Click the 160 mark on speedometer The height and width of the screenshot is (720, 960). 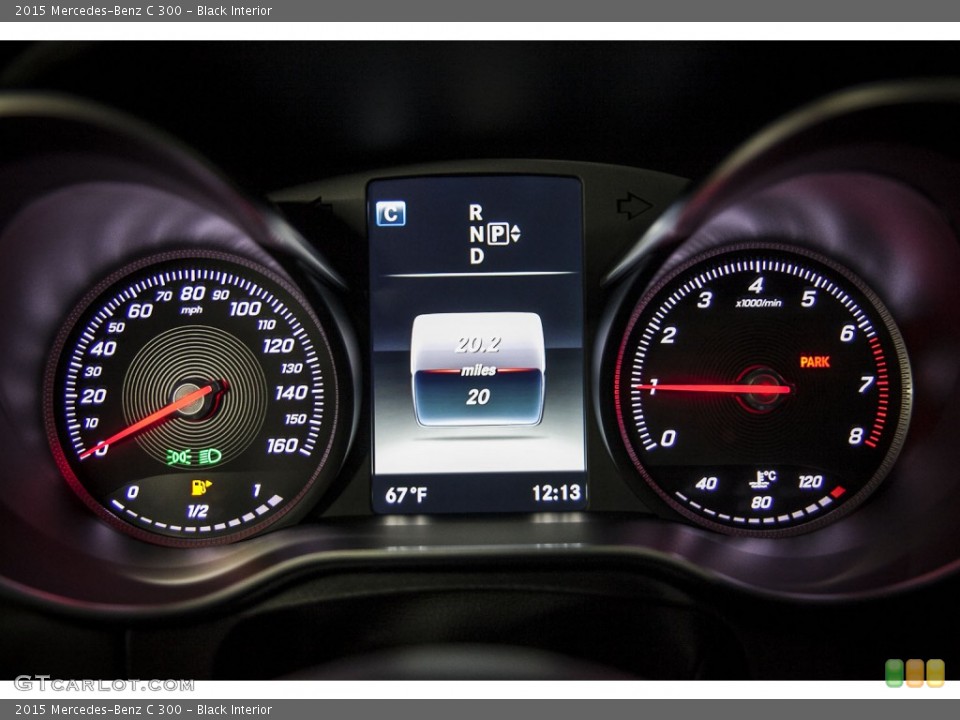[282, 445]
